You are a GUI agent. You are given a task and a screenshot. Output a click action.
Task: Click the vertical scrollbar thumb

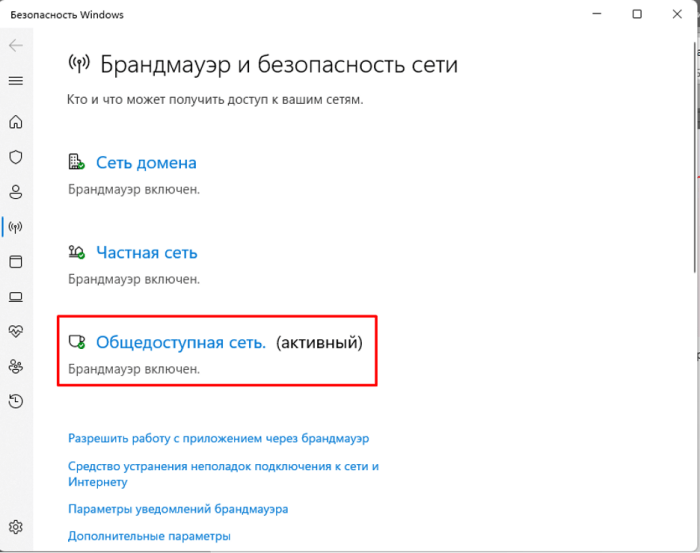point(695,156)
